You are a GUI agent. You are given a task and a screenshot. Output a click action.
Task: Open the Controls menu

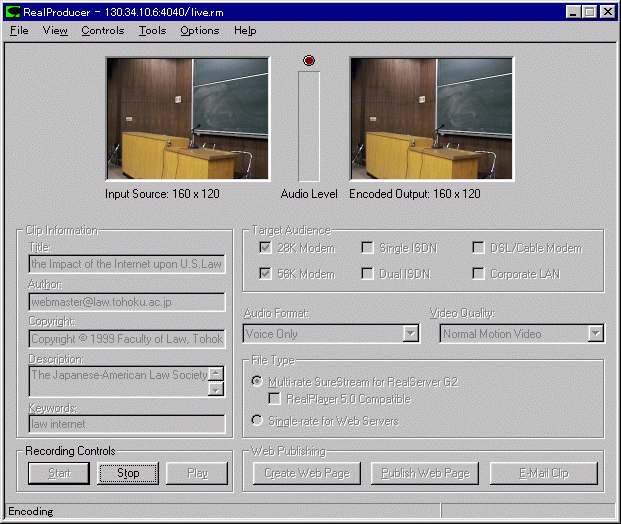pos(103,30)
